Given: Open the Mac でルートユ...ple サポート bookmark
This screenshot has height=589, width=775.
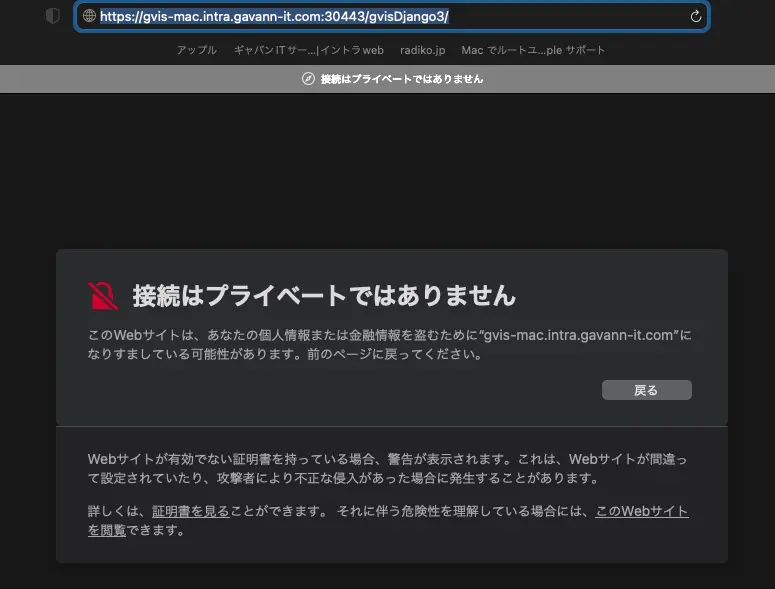Looking at the screenshot, I should (532, 50).
